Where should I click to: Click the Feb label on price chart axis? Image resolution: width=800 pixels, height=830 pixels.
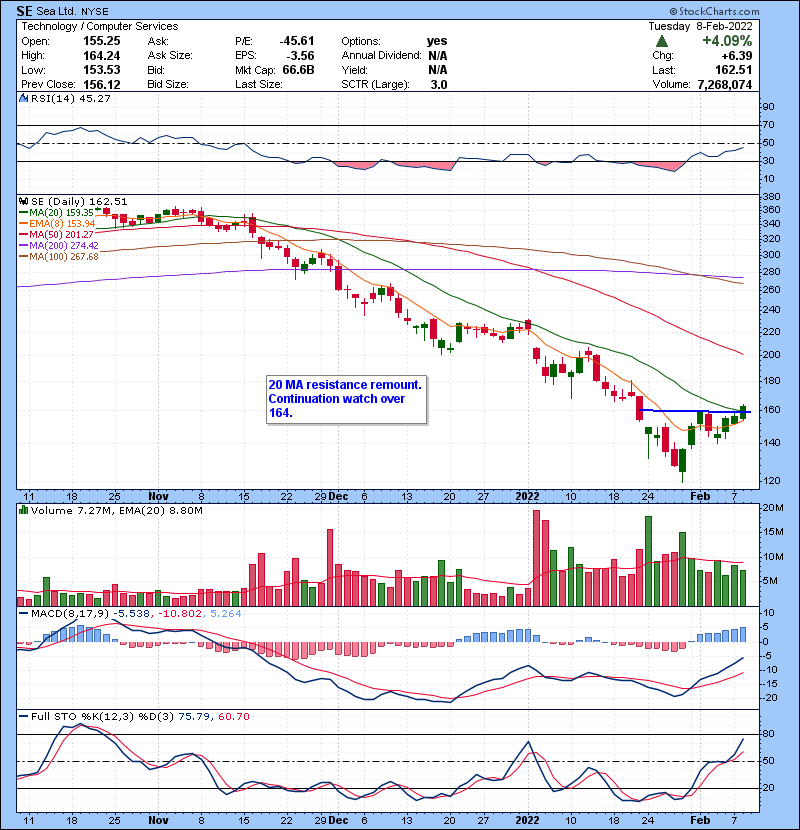pyautogui.click(x=700, y=497)
